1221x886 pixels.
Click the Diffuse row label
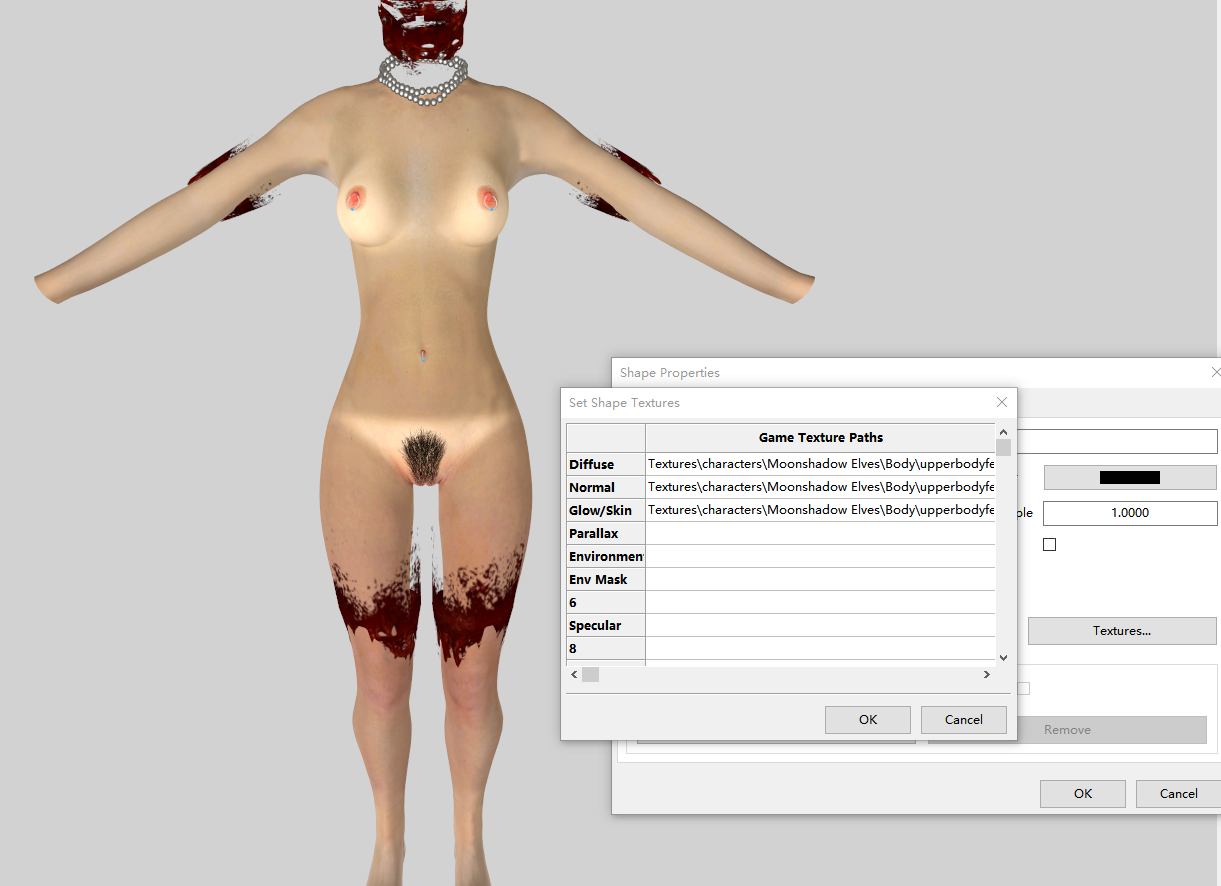pyautogui.click(x=606, y=464)
